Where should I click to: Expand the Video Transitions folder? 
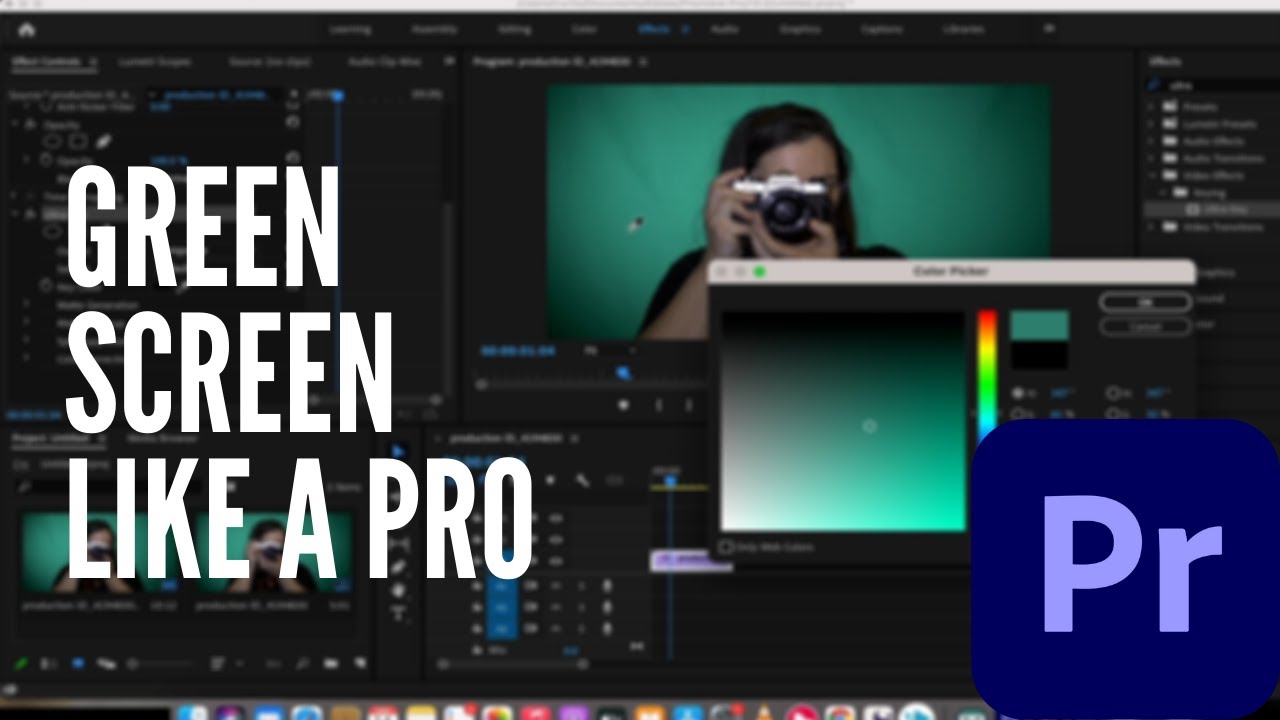[1152, 227]
